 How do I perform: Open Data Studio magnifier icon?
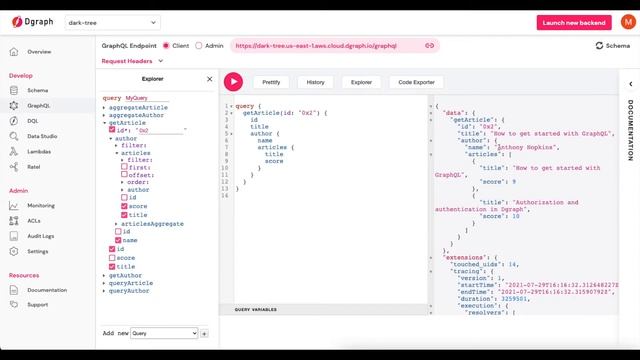pos(14,136)
